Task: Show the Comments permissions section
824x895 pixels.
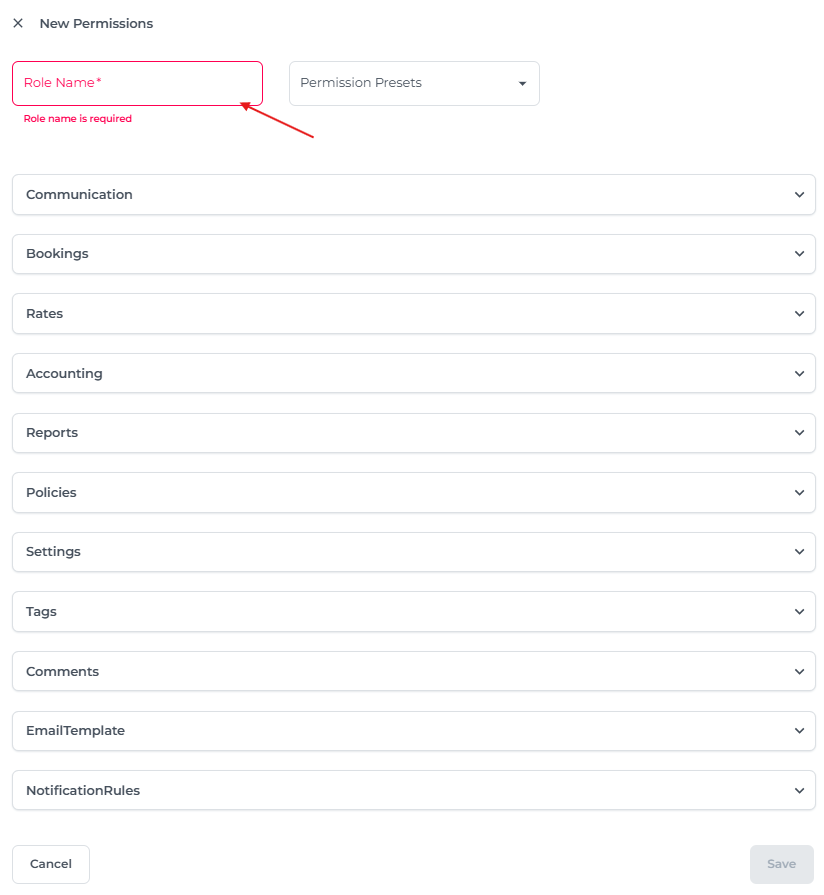Action: click(x=63, y=672)
